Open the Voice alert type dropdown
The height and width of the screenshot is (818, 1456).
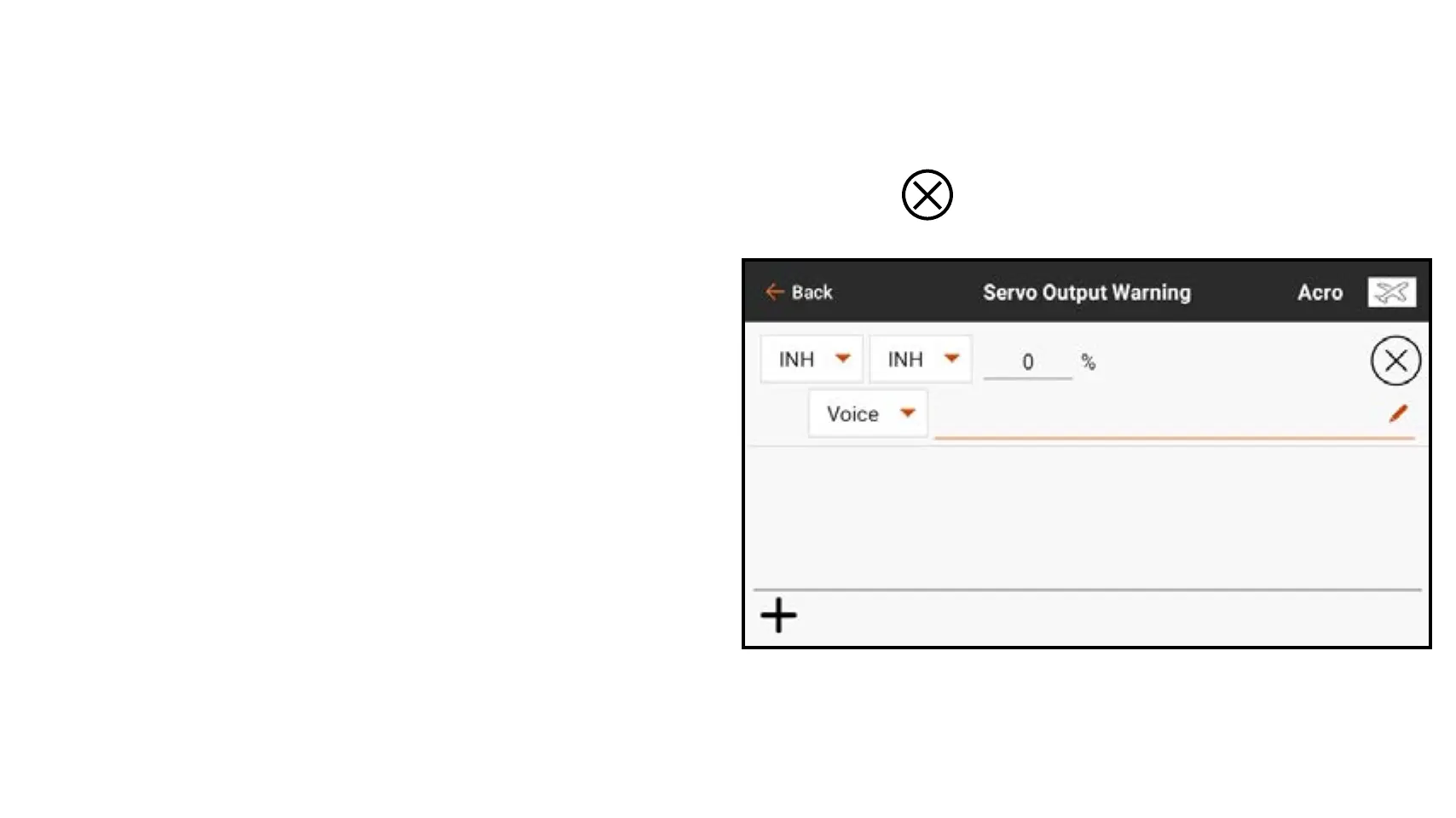[x=868, y=414]
